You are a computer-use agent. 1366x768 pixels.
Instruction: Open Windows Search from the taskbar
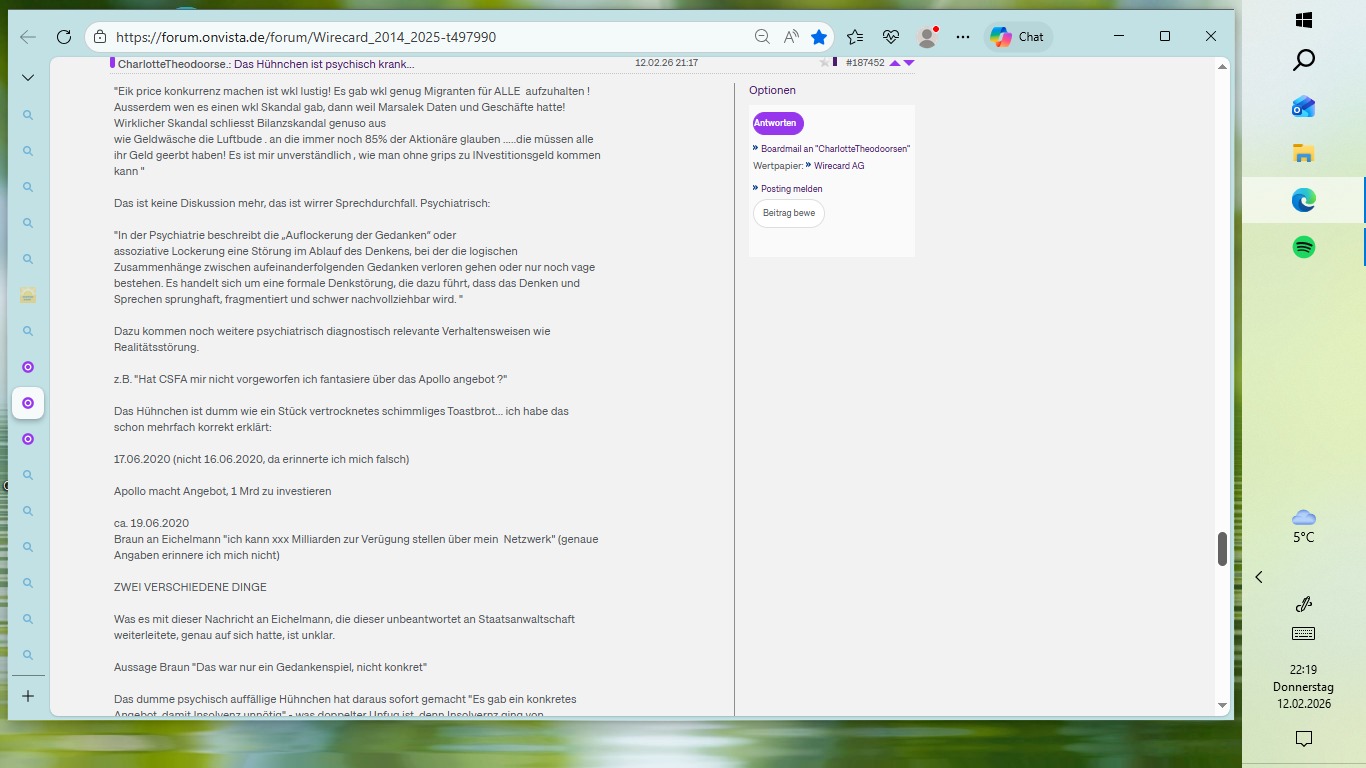1302,60
